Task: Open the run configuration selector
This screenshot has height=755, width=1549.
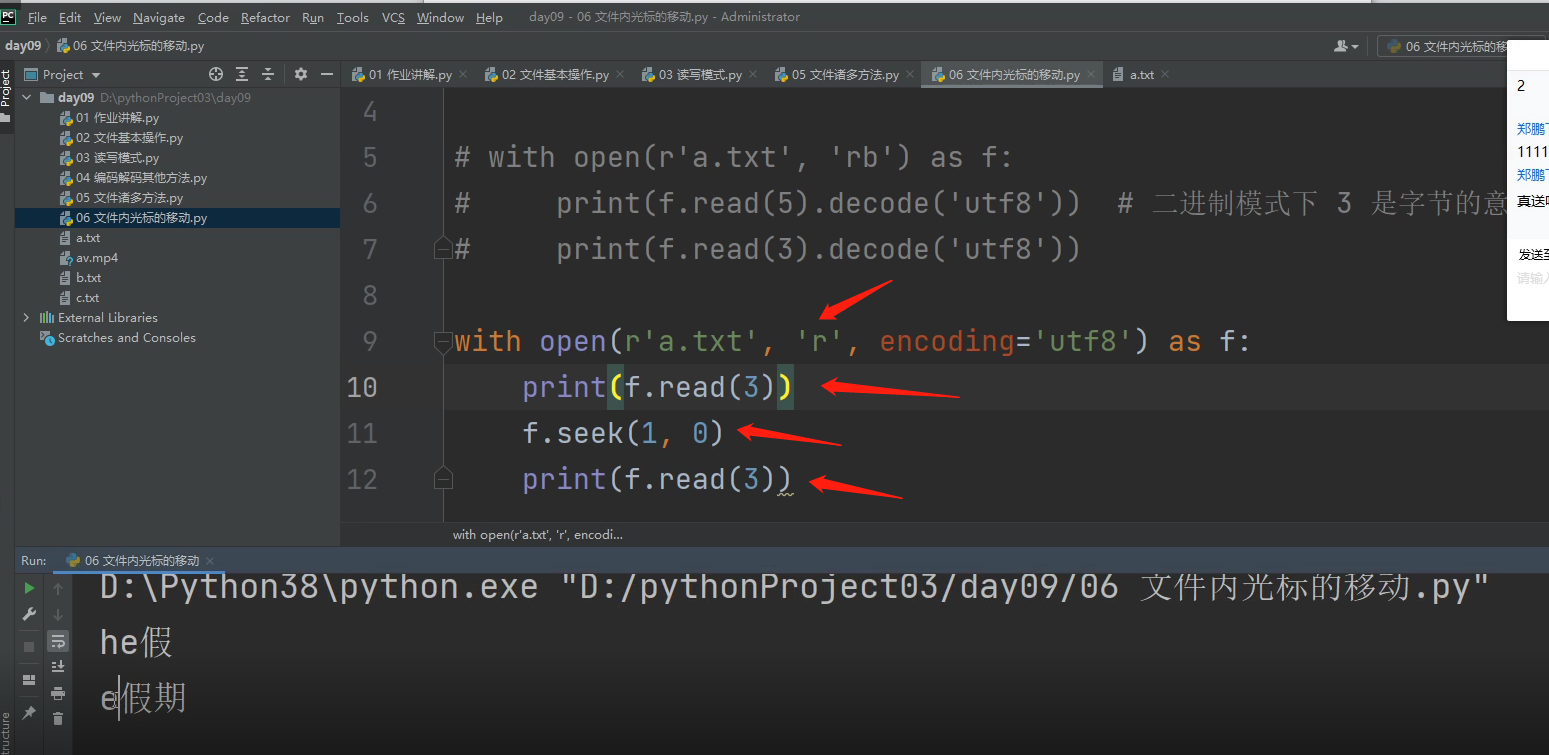Action: (x=1443, y=46)
